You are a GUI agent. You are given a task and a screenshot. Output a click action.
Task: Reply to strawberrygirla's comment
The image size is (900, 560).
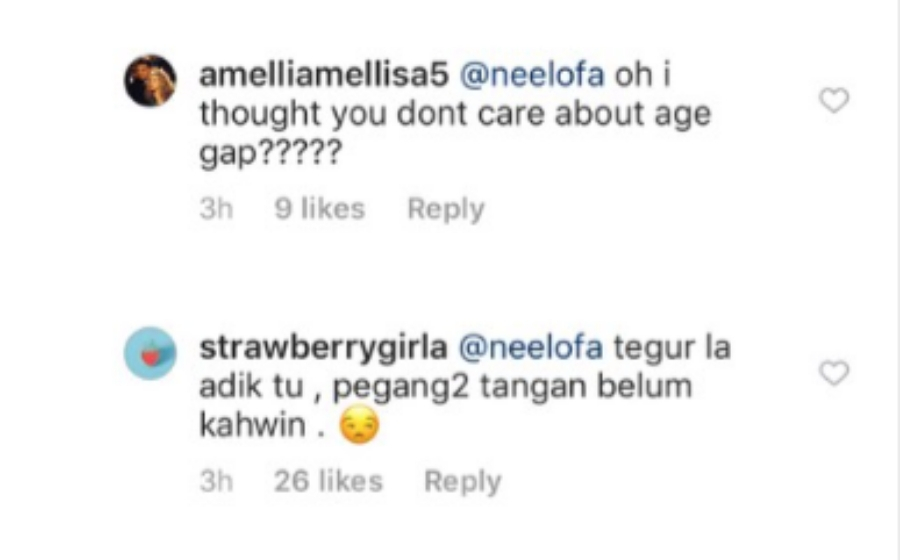pos(463,481)
